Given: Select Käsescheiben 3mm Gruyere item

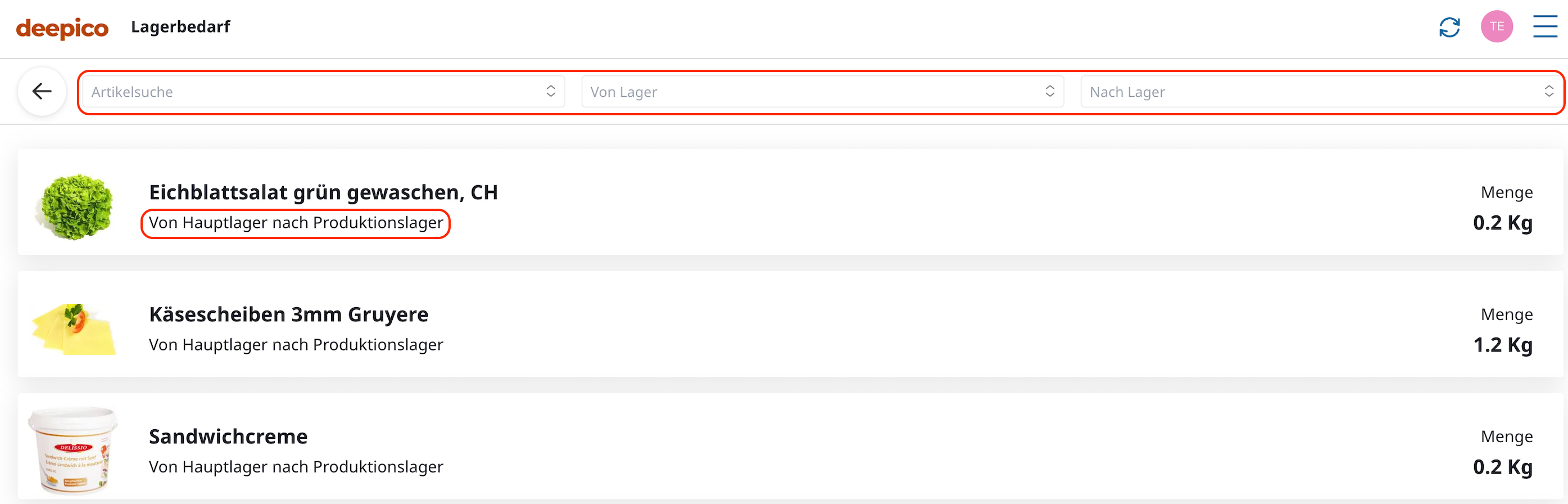Looking at the screenshot, I should pyautogui.click(x=288, y=314).
